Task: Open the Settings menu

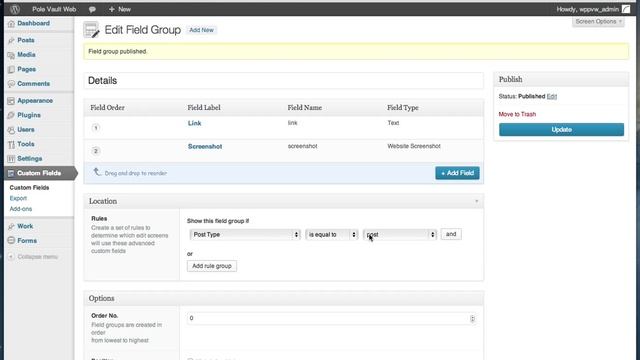Action: pos(29,159)
